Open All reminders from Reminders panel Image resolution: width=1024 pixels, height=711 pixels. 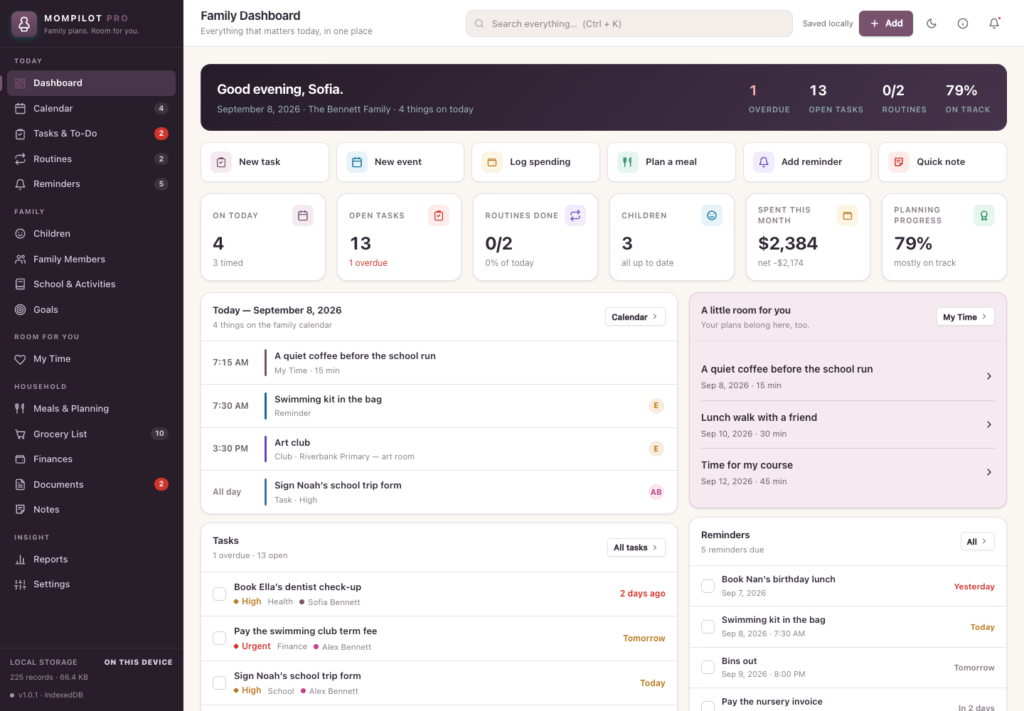tap(977, 541)
